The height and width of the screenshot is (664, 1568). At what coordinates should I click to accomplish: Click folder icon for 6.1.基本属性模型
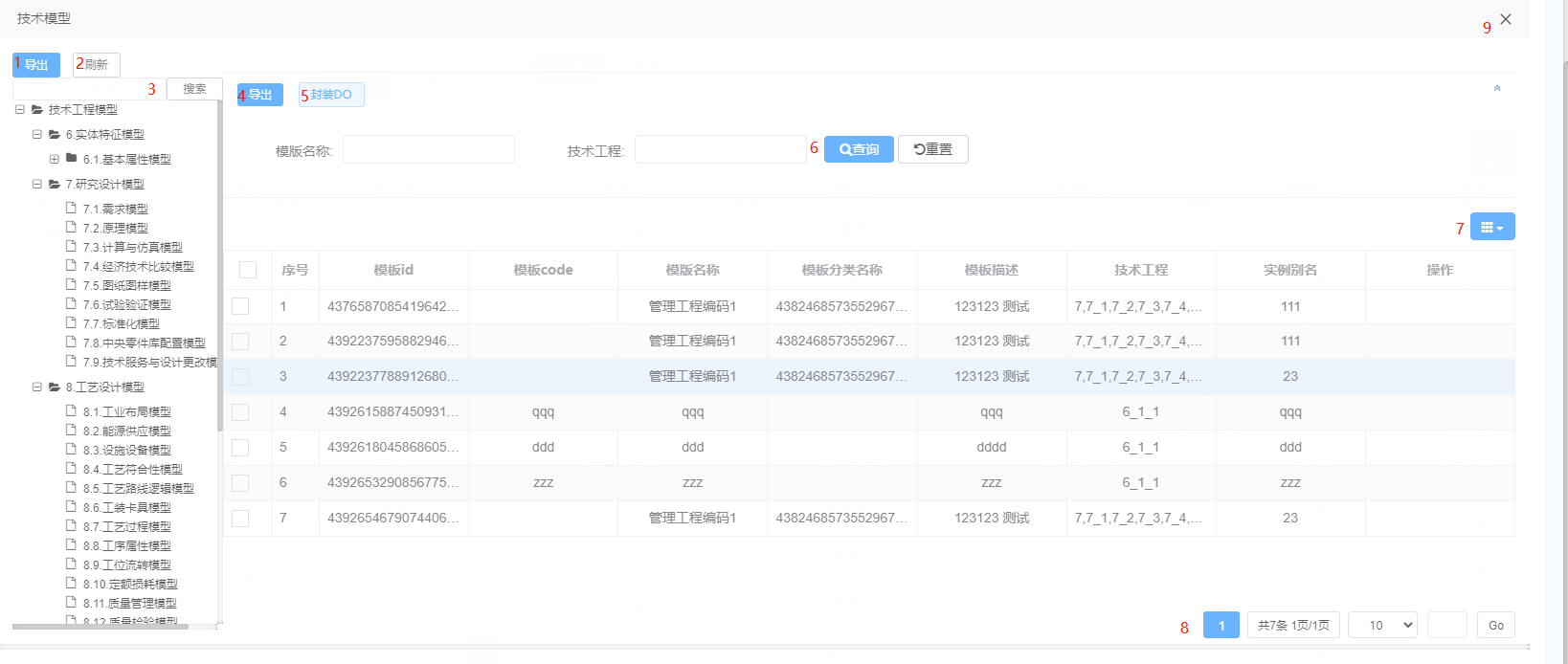pyautogui.click(x=72, y=159)
